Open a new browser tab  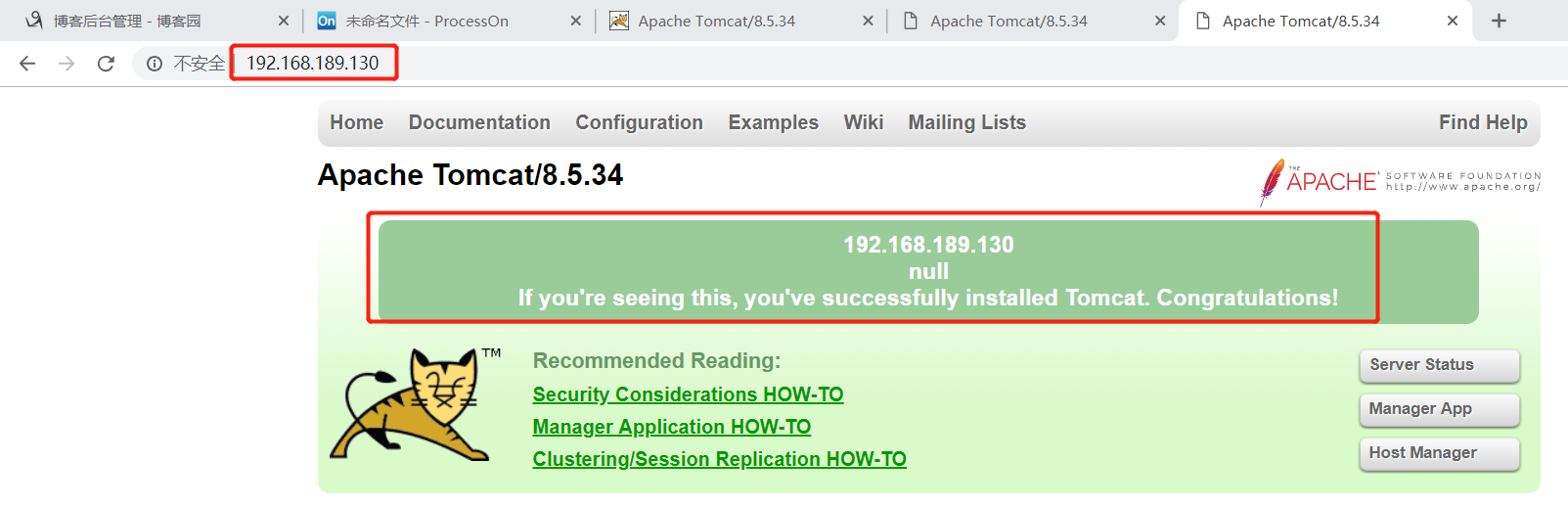click(1499, 21)
